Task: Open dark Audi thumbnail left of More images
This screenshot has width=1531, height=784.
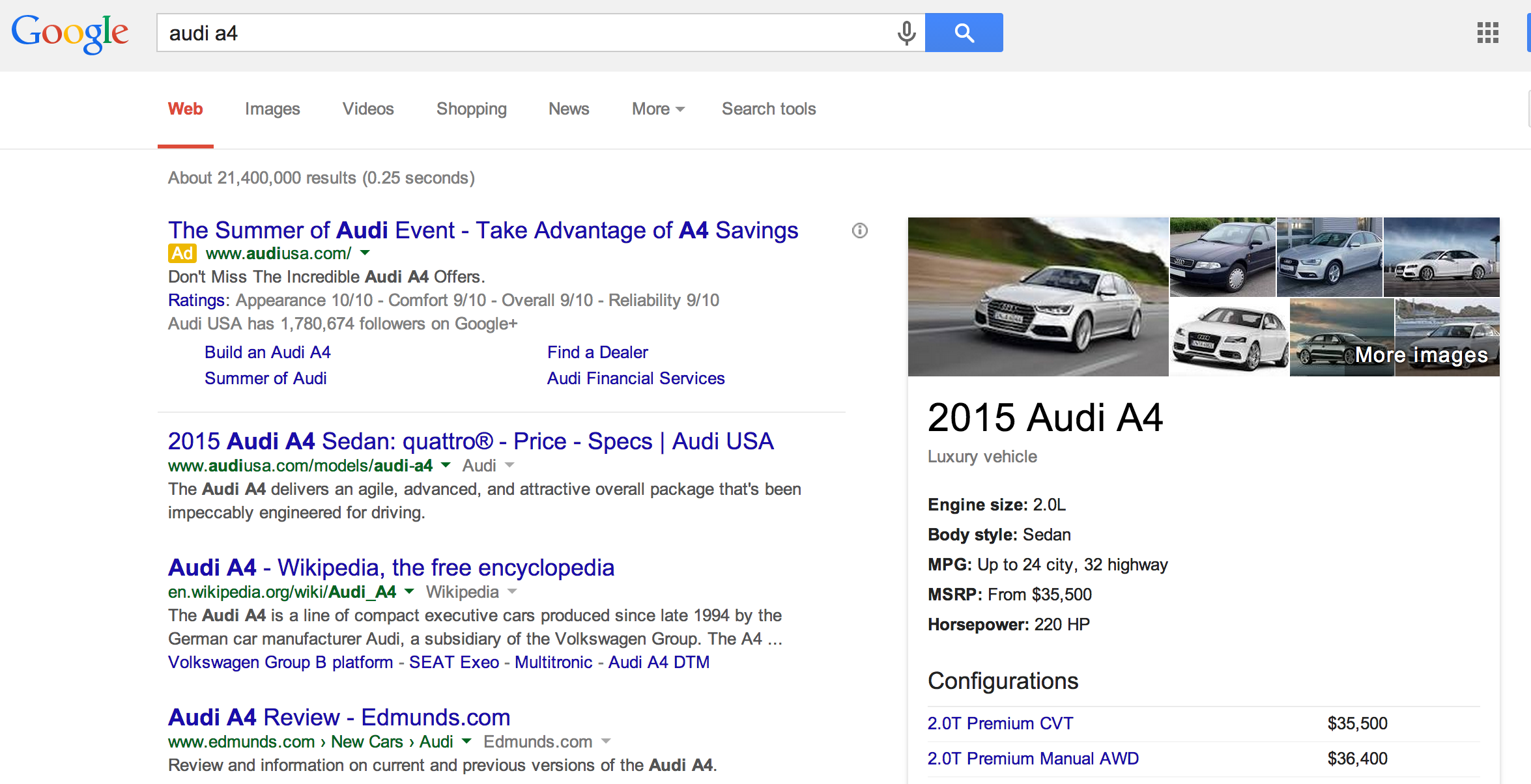Action: [x=1341, y=337]
